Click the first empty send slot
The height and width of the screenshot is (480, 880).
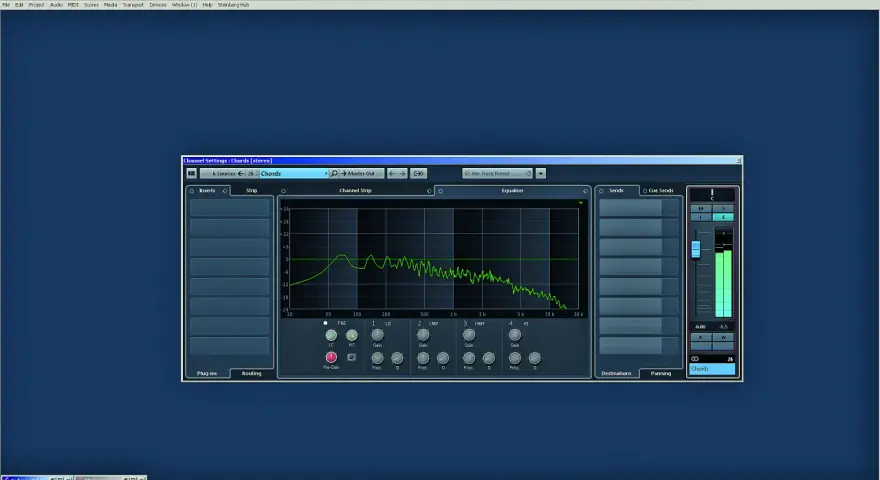coord(639,208)
